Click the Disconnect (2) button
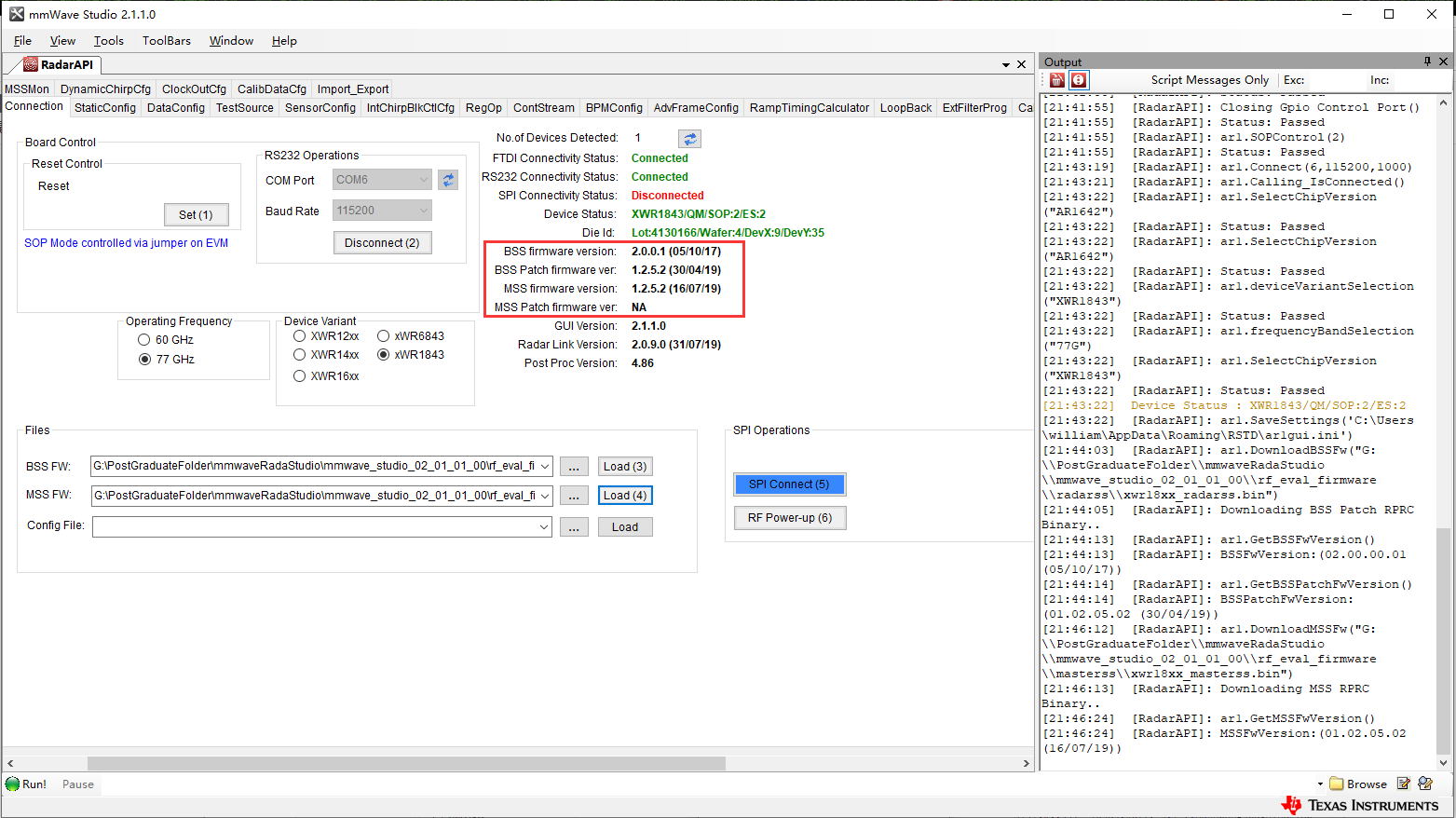1456x818 pixels. (x=382, y=243)
